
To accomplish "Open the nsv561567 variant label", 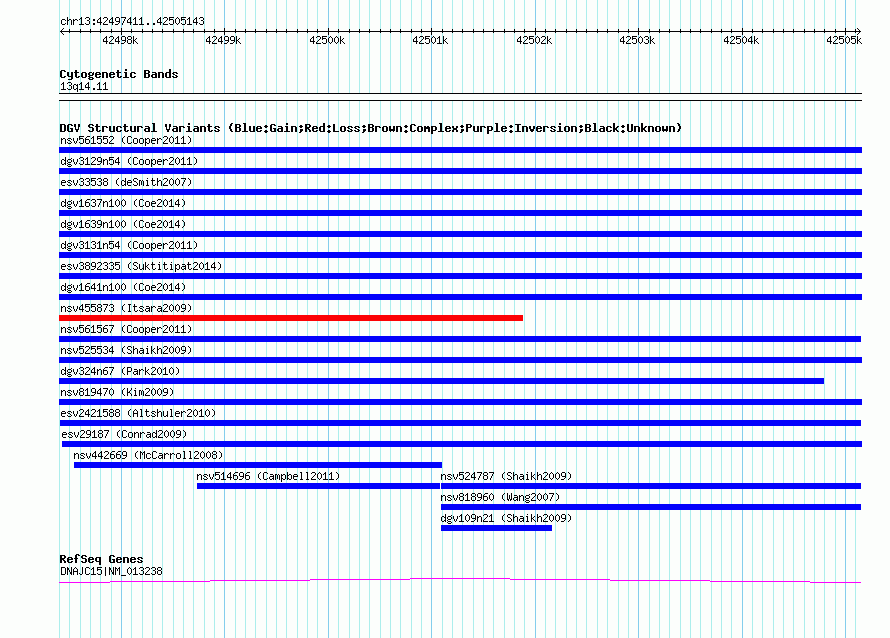I will click(x=125, y=329).
